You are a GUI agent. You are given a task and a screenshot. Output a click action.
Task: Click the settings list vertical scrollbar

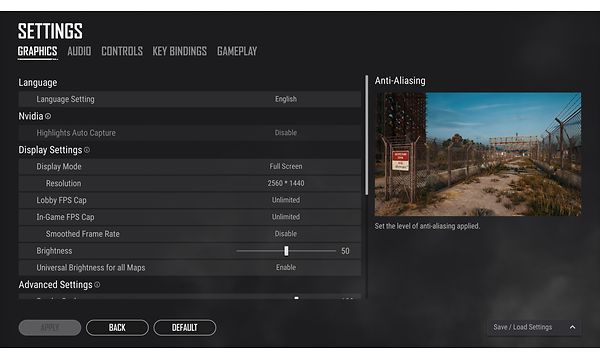click(x=366, y=135)
